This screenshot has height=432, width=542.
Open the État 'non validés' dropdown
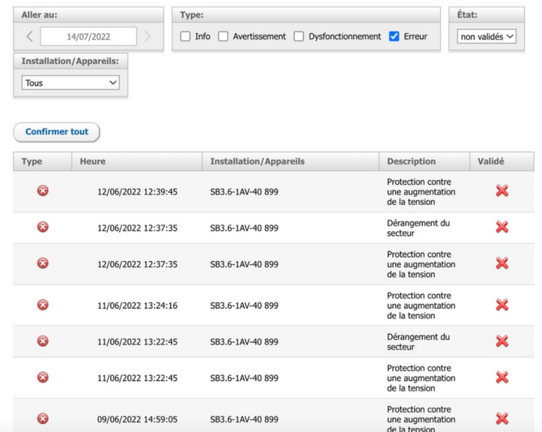(487, 37)
